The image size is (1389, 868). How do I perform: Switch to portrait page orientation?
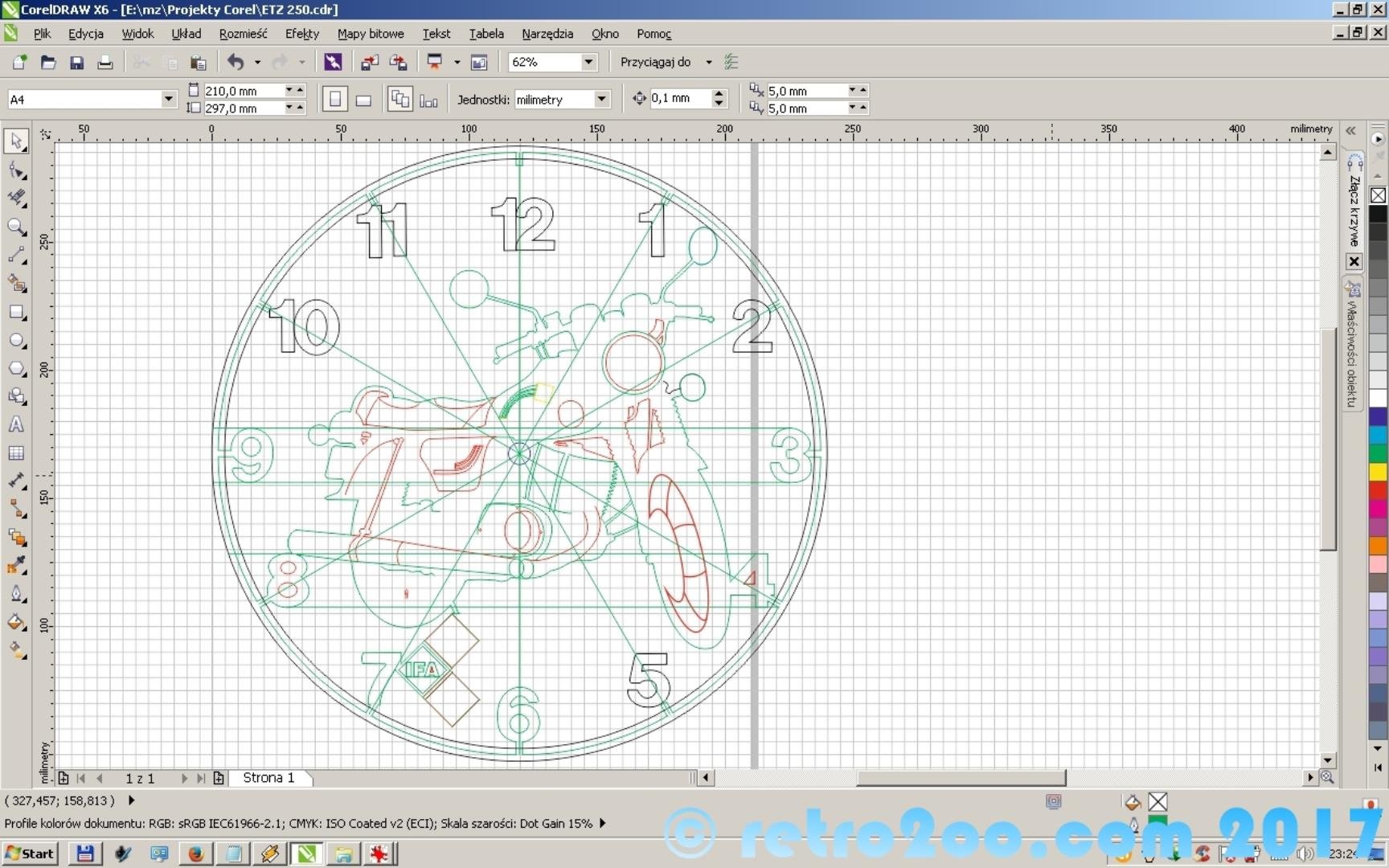(x=335, y=100)
